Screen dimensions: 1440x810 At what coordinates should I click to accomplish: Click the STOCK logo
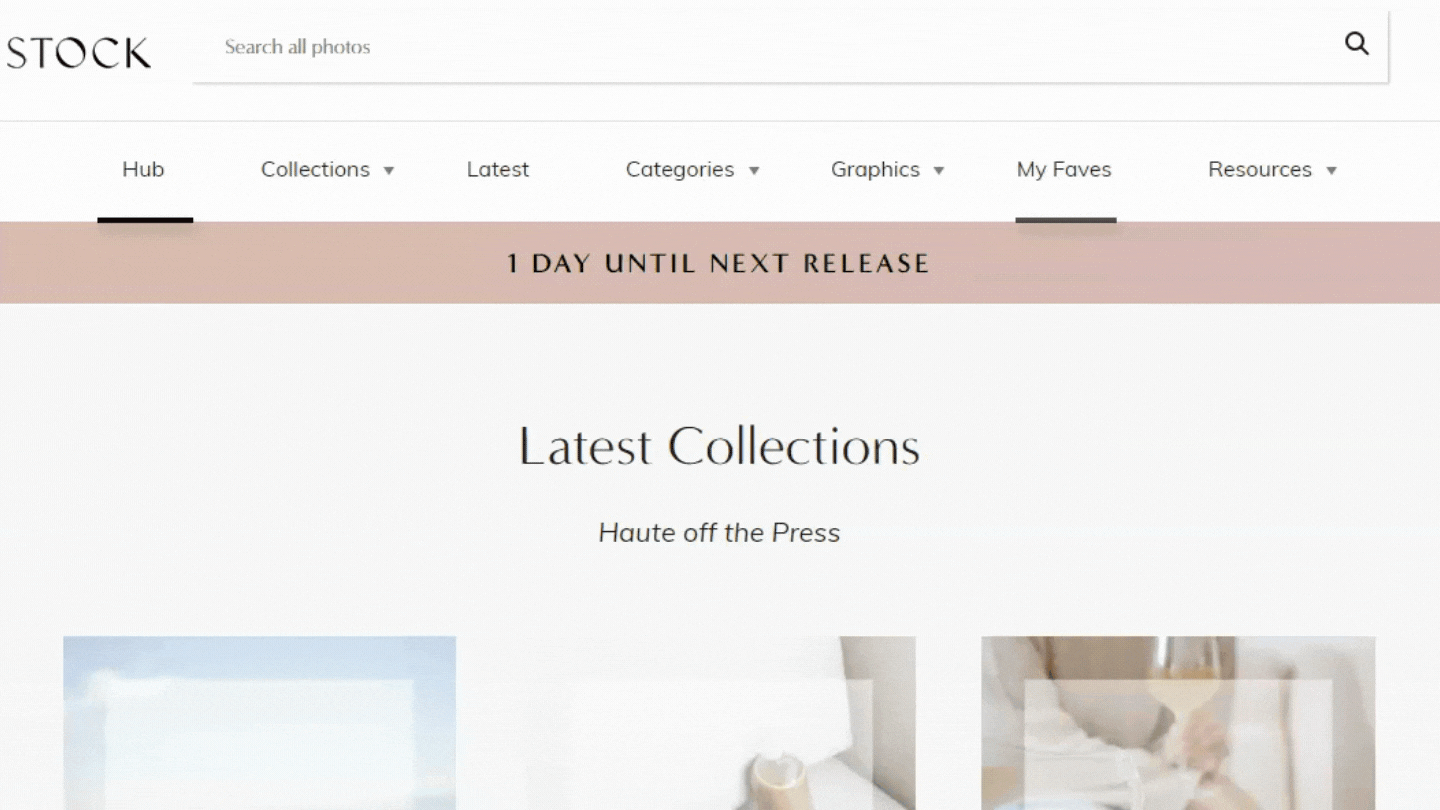point(78,53)
